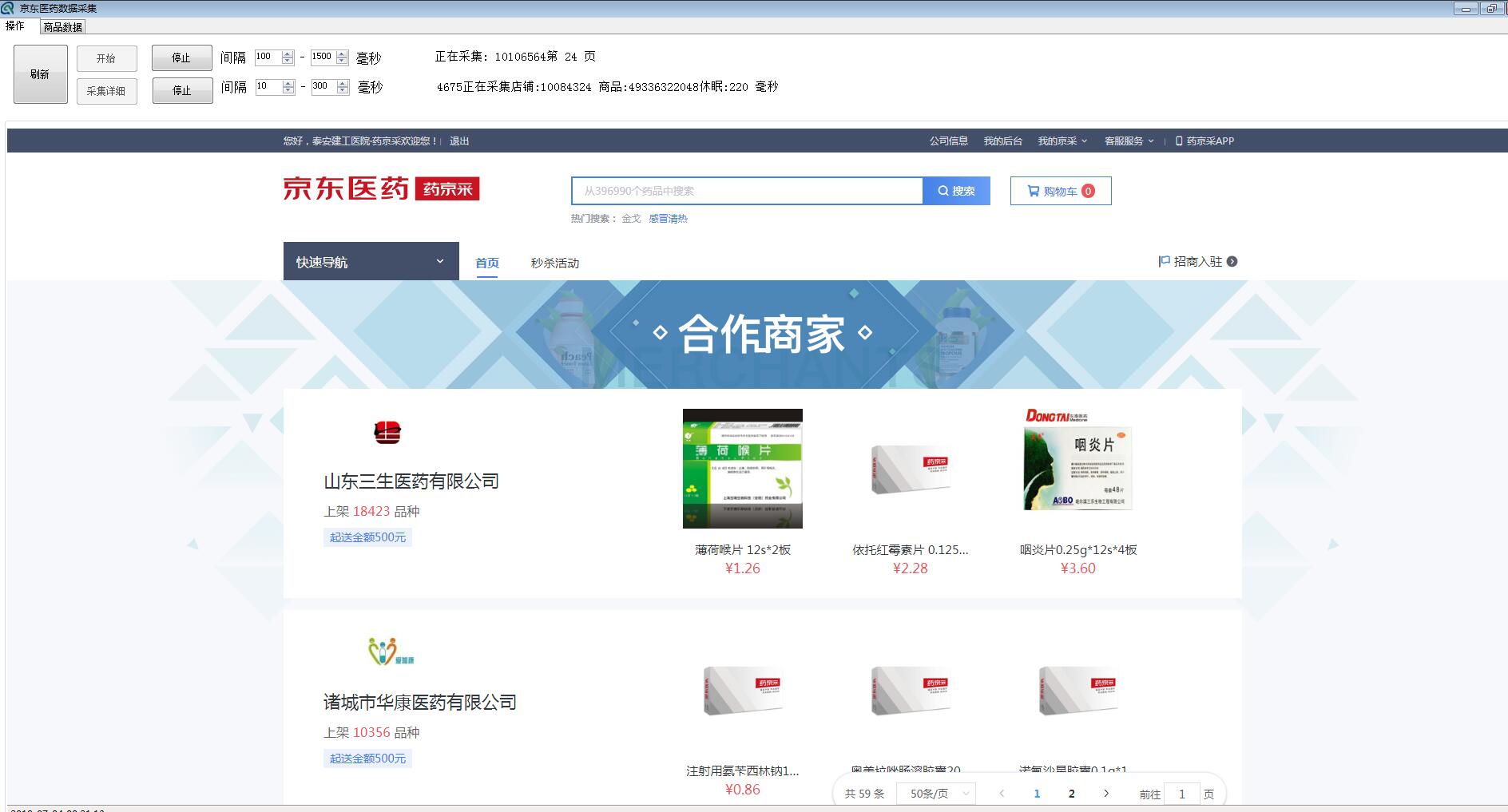Viewport: 1508px width, 812px height.
Task: Click product title 注射用氨苄西林钠1...
Action: tap(743, 770)
